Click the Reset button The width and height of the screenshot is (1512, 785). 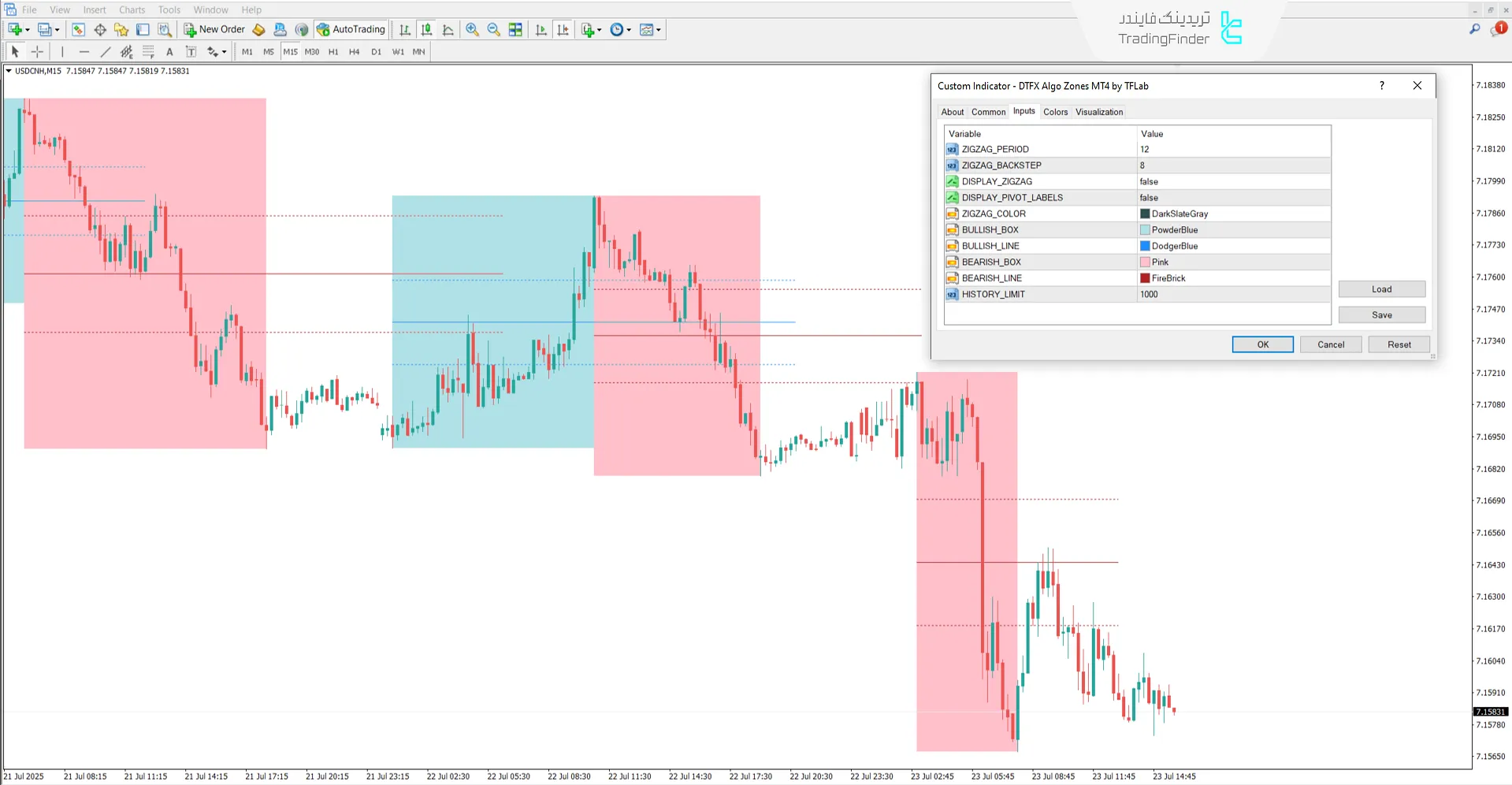[x=1399, y=344]
